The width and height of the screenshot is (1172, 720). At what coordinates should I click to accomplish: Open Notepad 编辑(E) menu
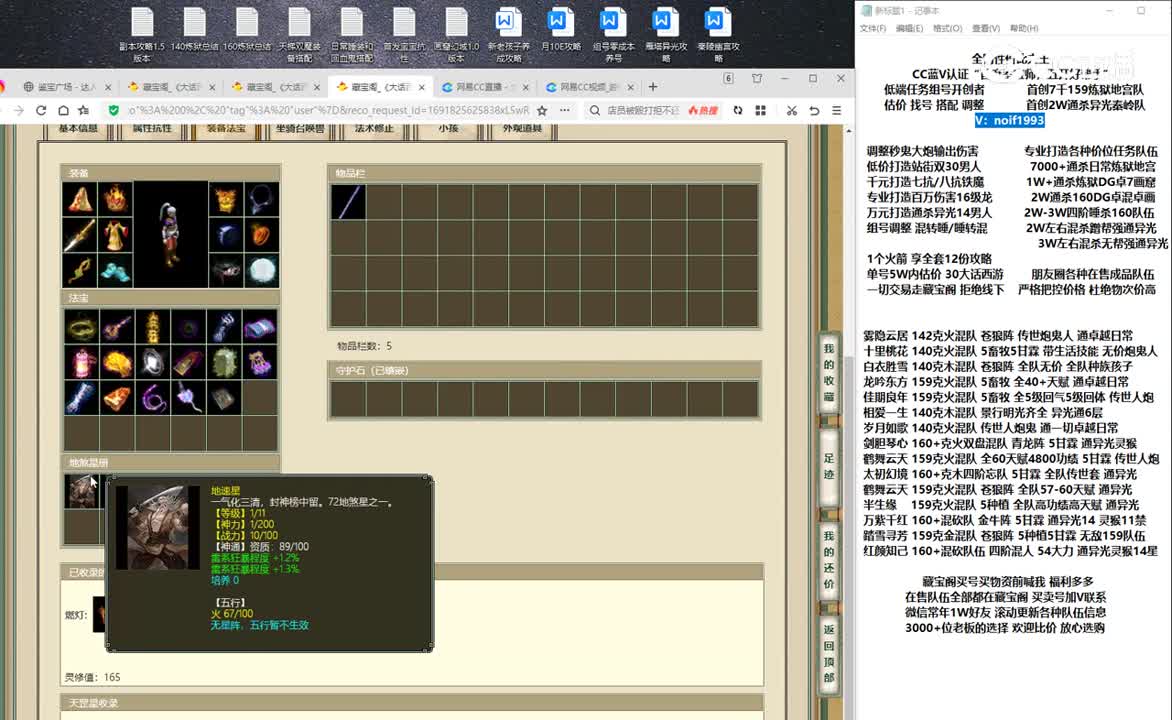click(x=909, y=28)
